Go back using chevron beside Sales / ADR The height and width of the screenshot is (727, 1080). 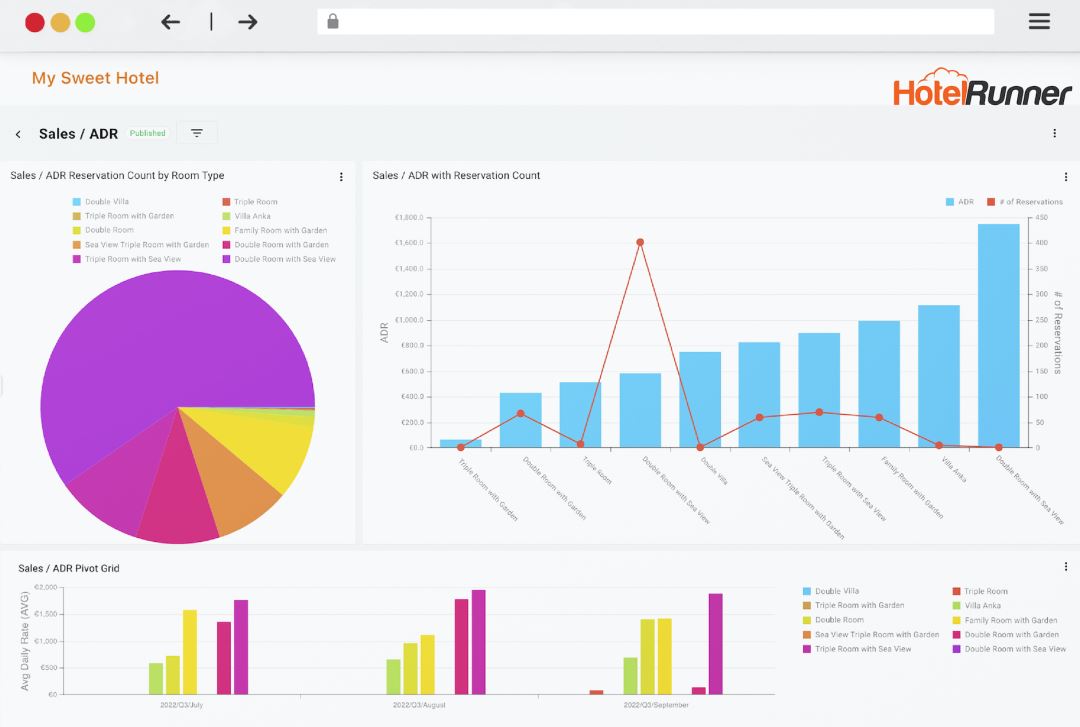click(18, 134)
